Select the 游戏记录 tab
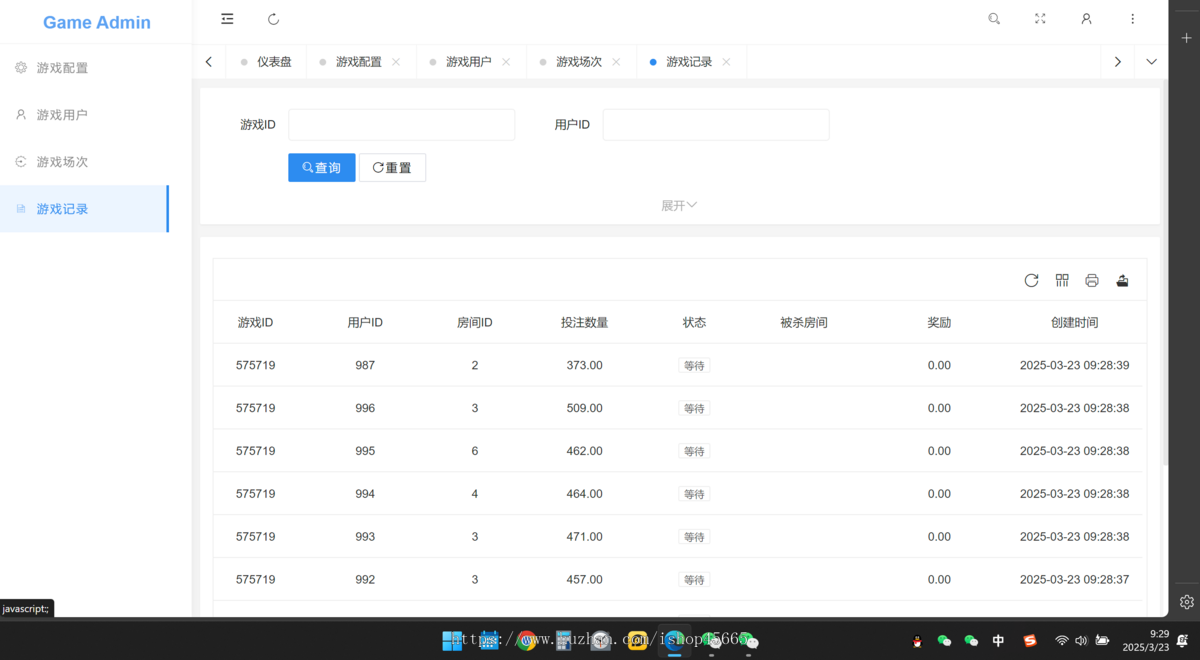1200x660 pixels. (x=689, y=62)
